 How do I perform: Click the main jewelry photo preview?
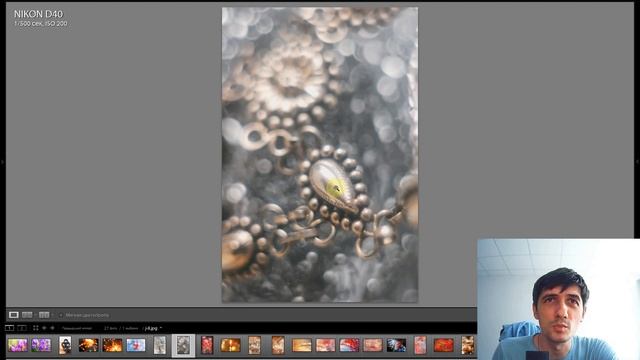(x=320, y=155)
